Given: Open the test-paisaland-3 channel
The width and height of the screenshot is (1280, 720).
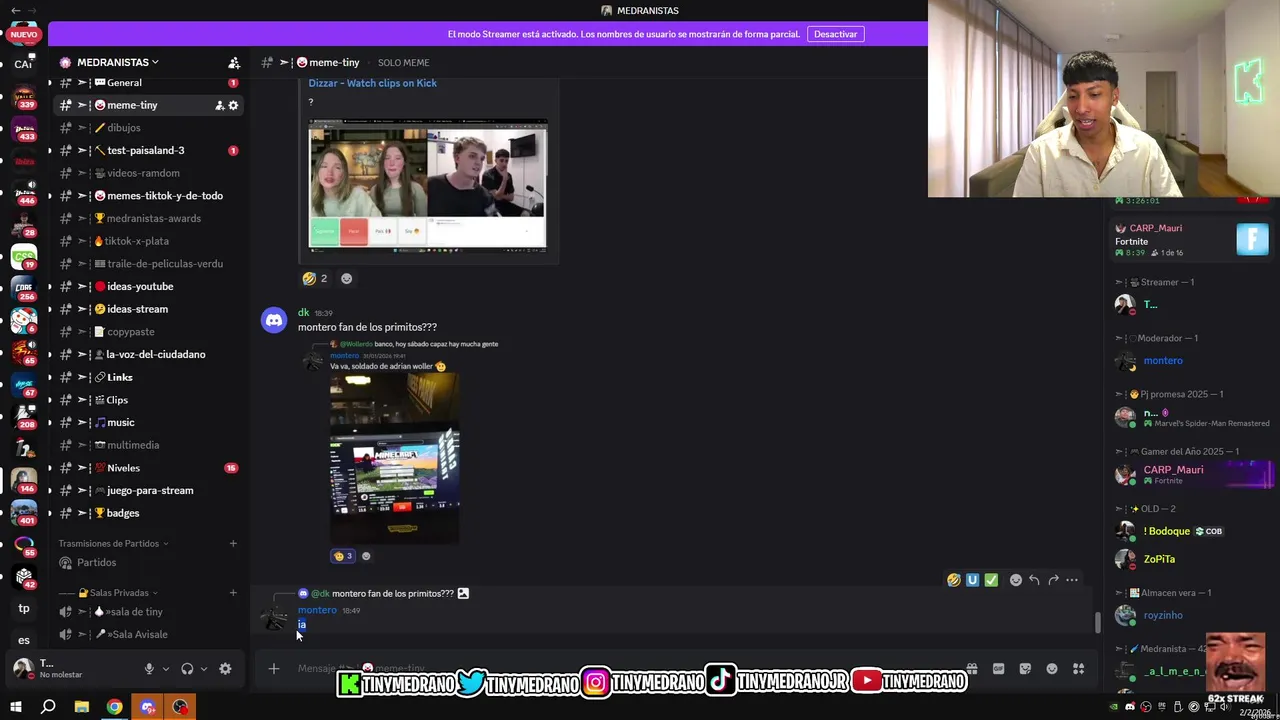Looking at the screenshot, I should (x=149, y=150).
